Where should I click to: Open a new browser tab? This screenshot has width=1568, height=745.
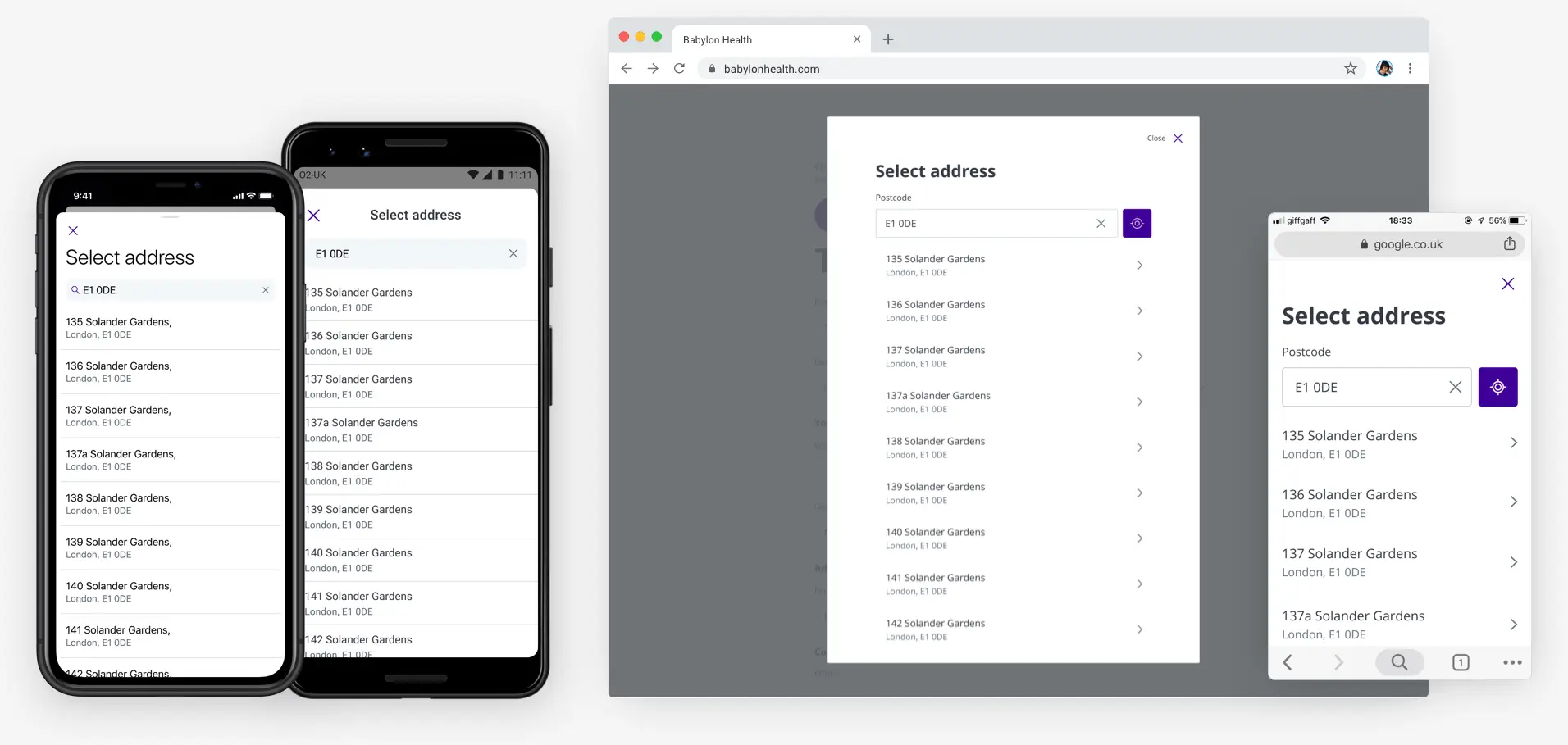point(887,39)
